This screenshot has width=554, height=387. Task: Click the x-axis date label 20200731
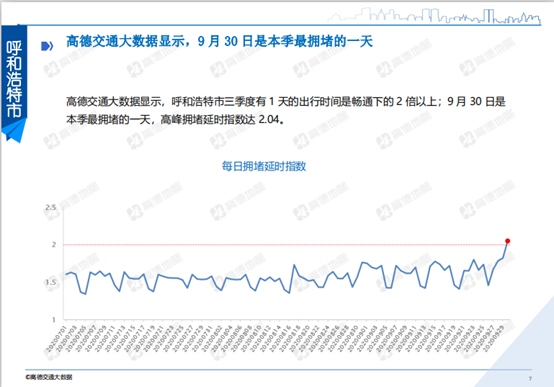click(x=202, y=339)
